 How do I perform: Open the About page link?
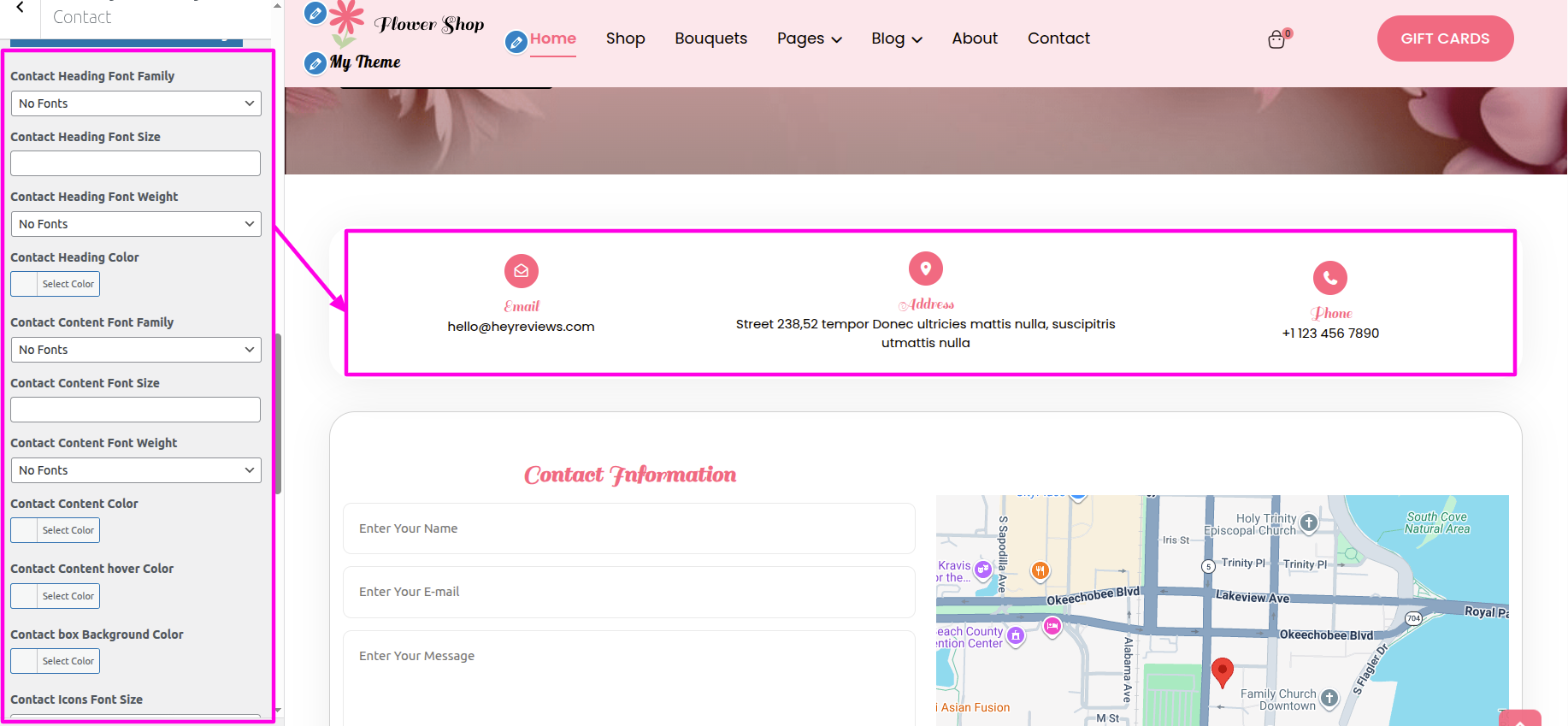point(974,38)
